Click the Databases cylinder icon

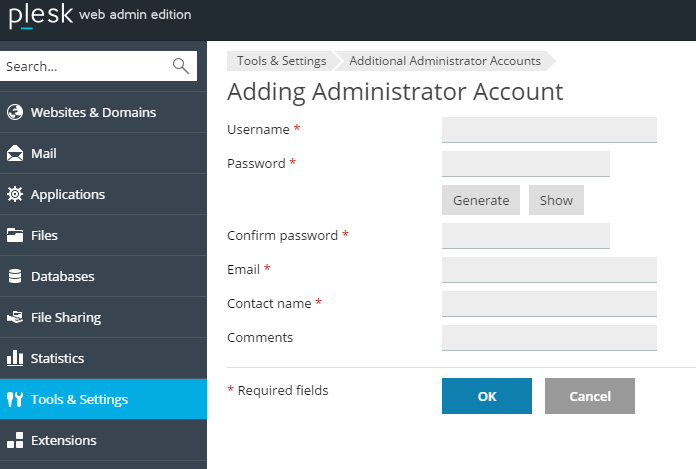pos(15,277)
